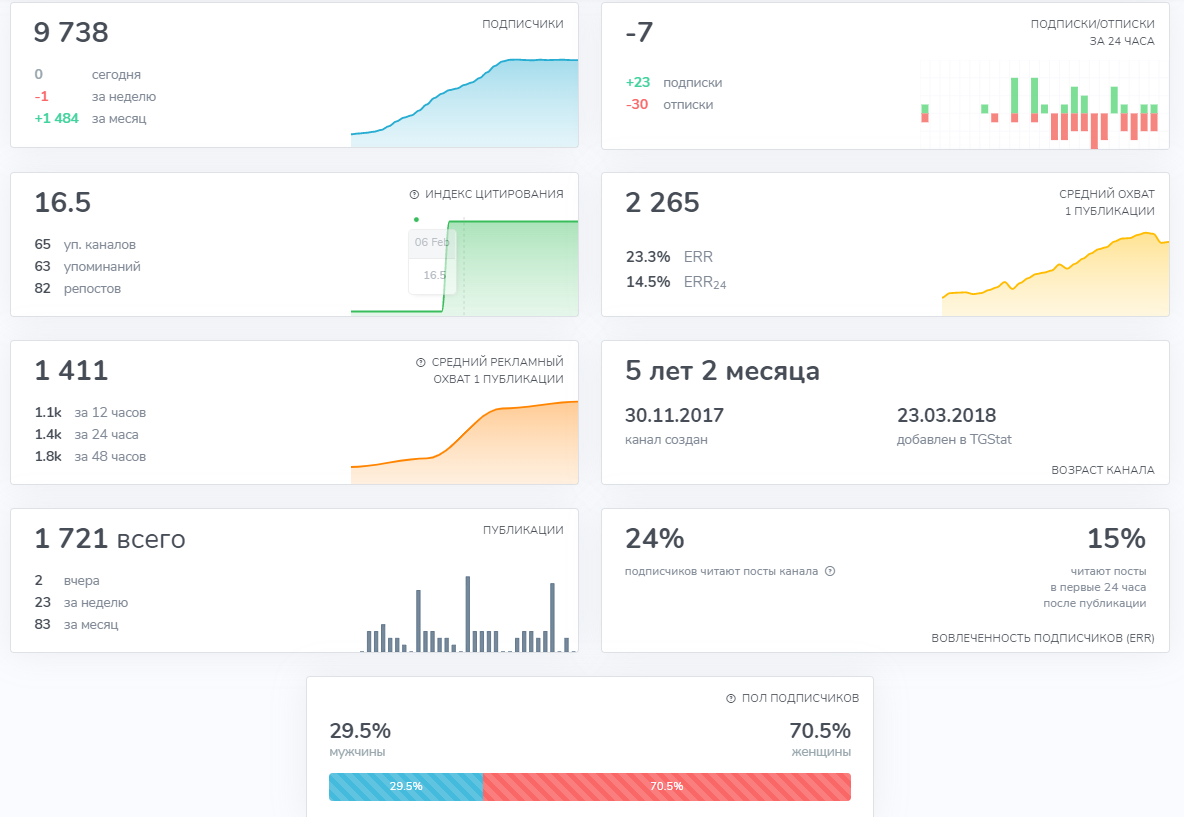The height and width of the screenshot is (817, 1184).
Task: Click the 'ВОВЛЕЧЕННОСТЬ ПОДПИСЧИКОВ (ERR)' label
Action: (1043, 638)
